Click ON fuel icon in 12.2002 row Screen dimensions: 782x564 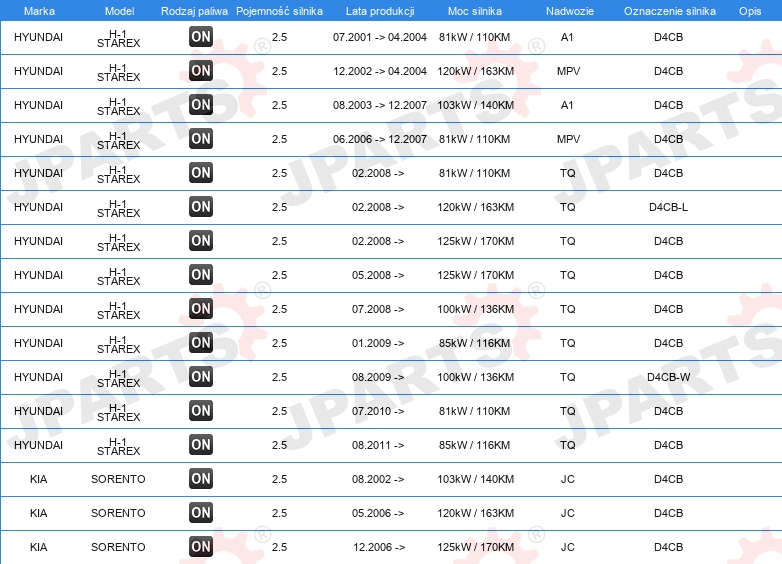201,70
